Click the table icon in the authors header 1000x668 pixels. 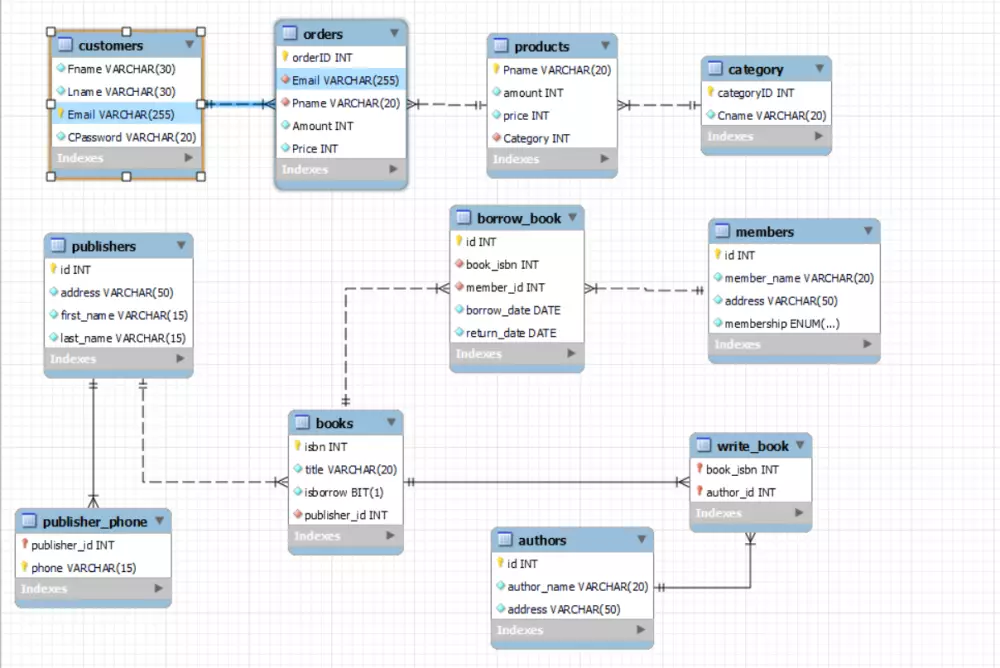pos(505,539)
